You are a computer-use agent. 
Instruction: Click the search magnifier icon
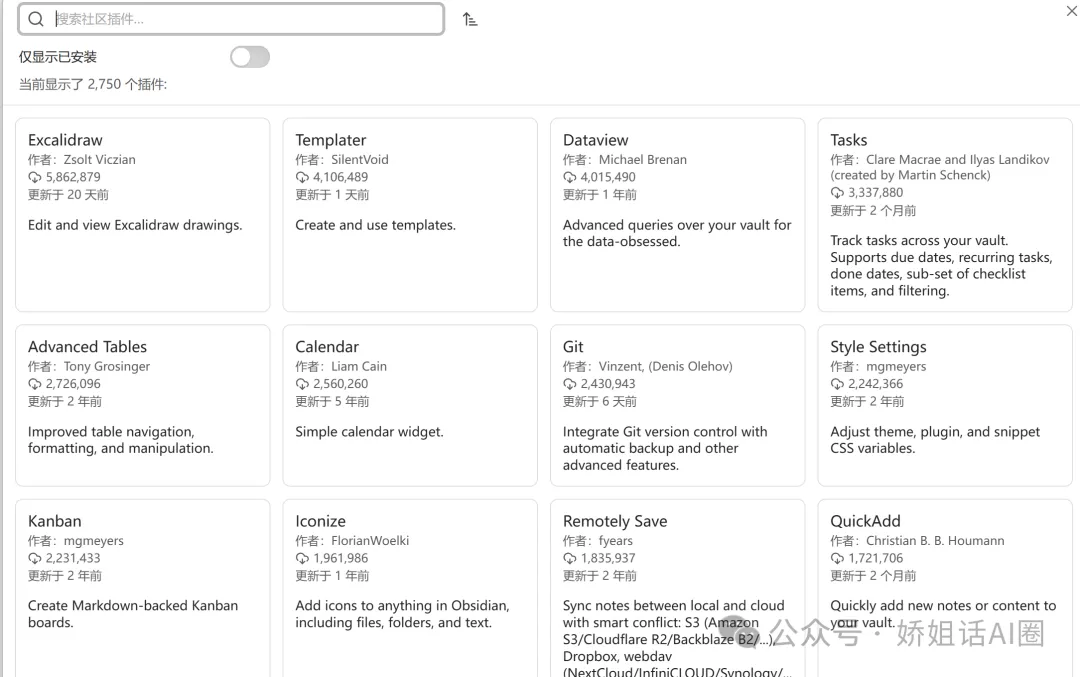pos(36,19)
